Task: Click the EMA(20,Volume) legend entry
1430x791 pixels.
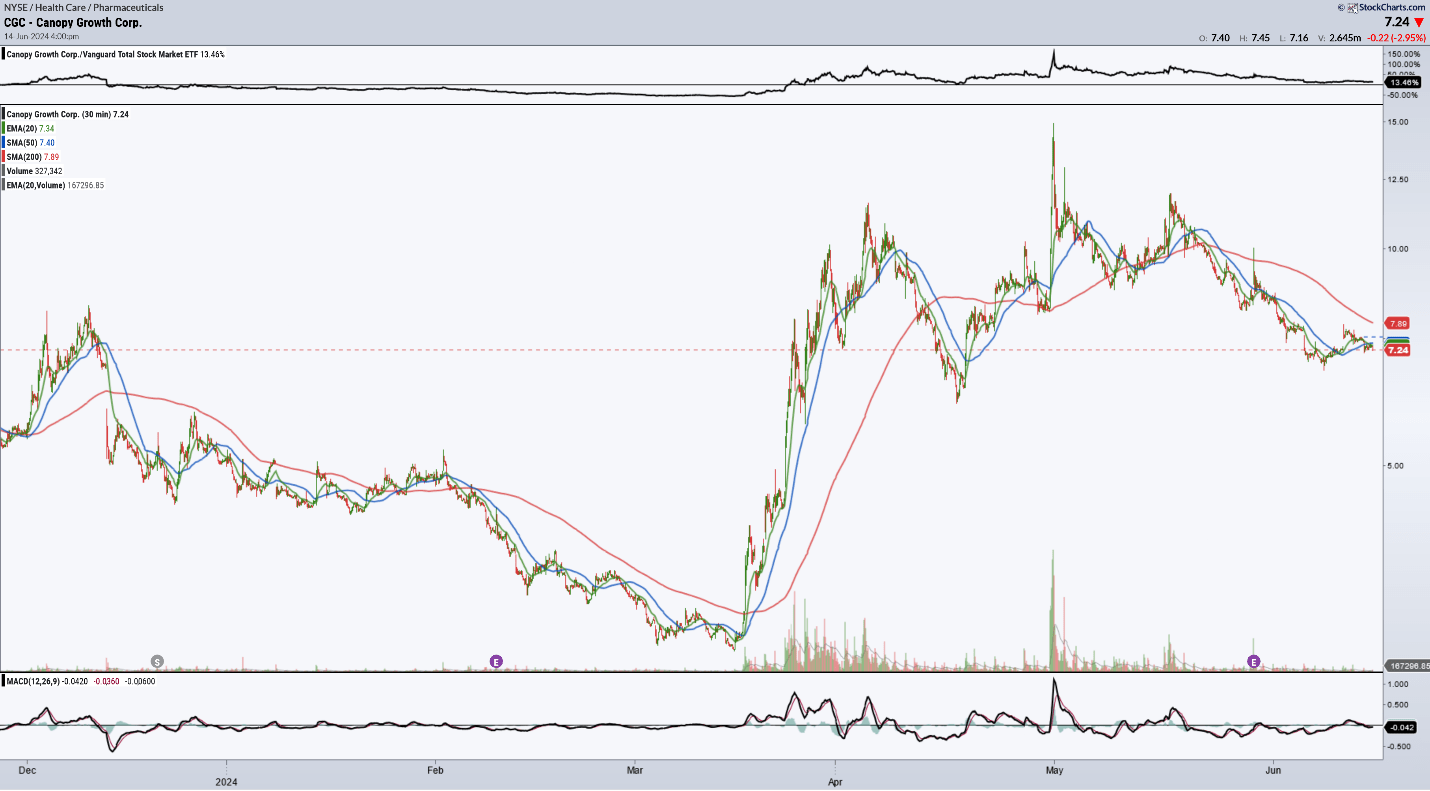Action: 56,185
